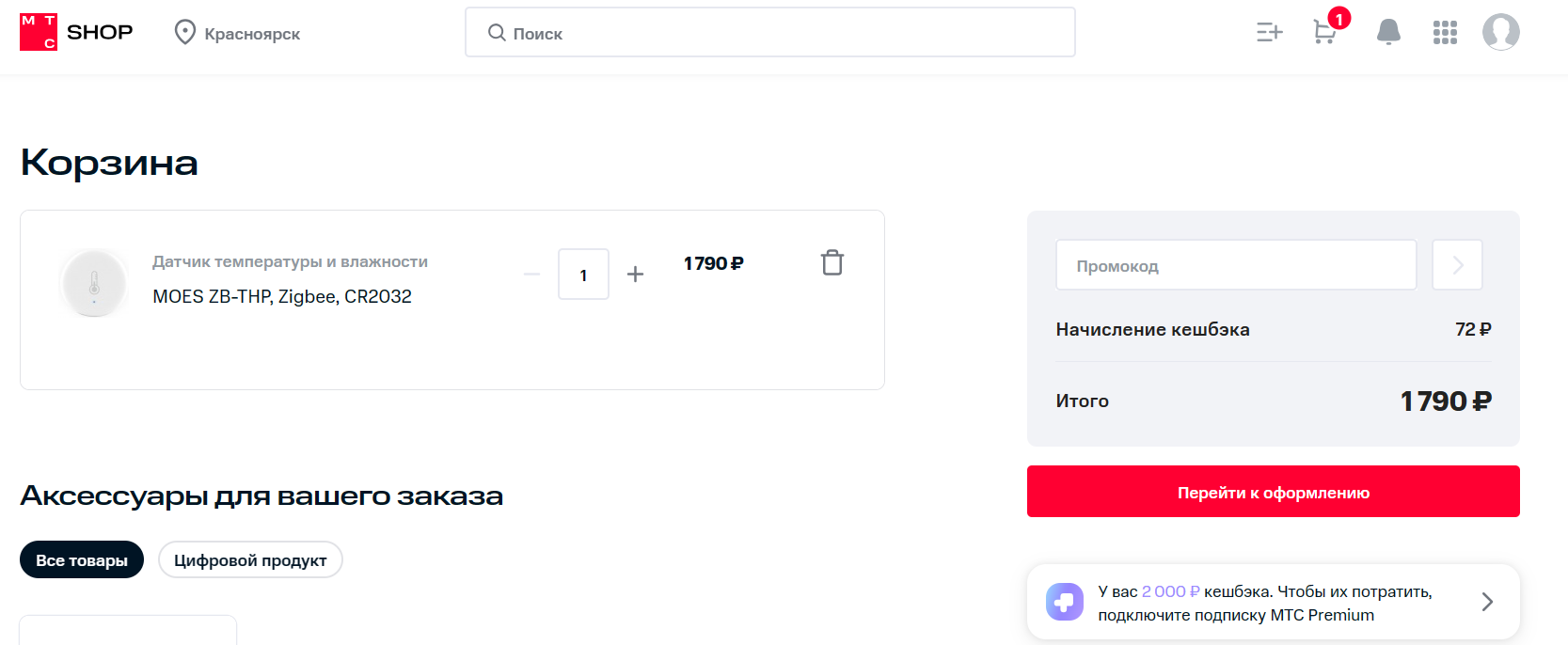Delete the MOES sensor with trash icon
Image resolution: width=1568 pixels, height=645 pixels.
pyautogui.click(x=832, y=262)
